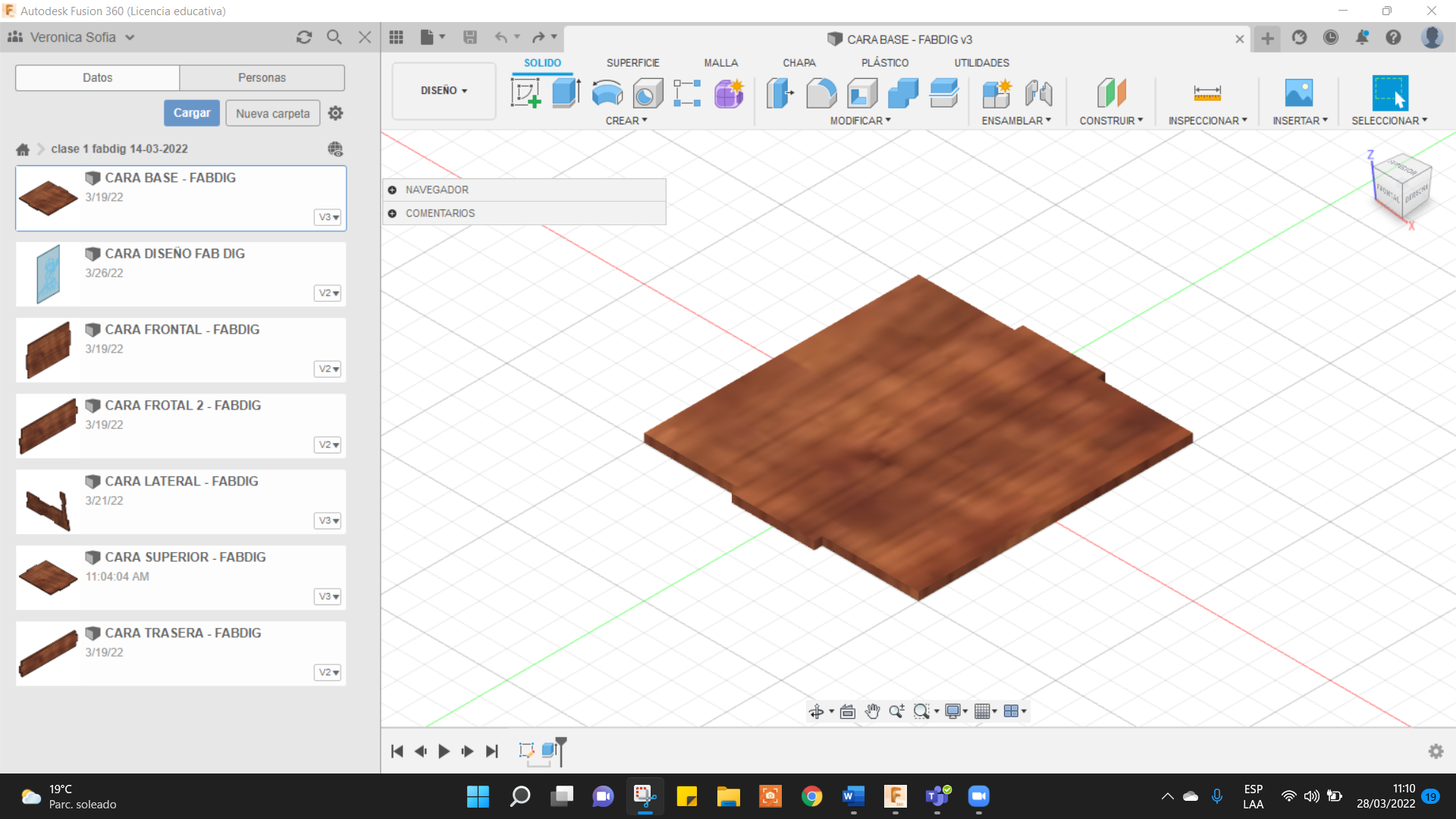Click the Pan hand tool
This screenshot has height=819, width=1456.
[x=872, y=711]
